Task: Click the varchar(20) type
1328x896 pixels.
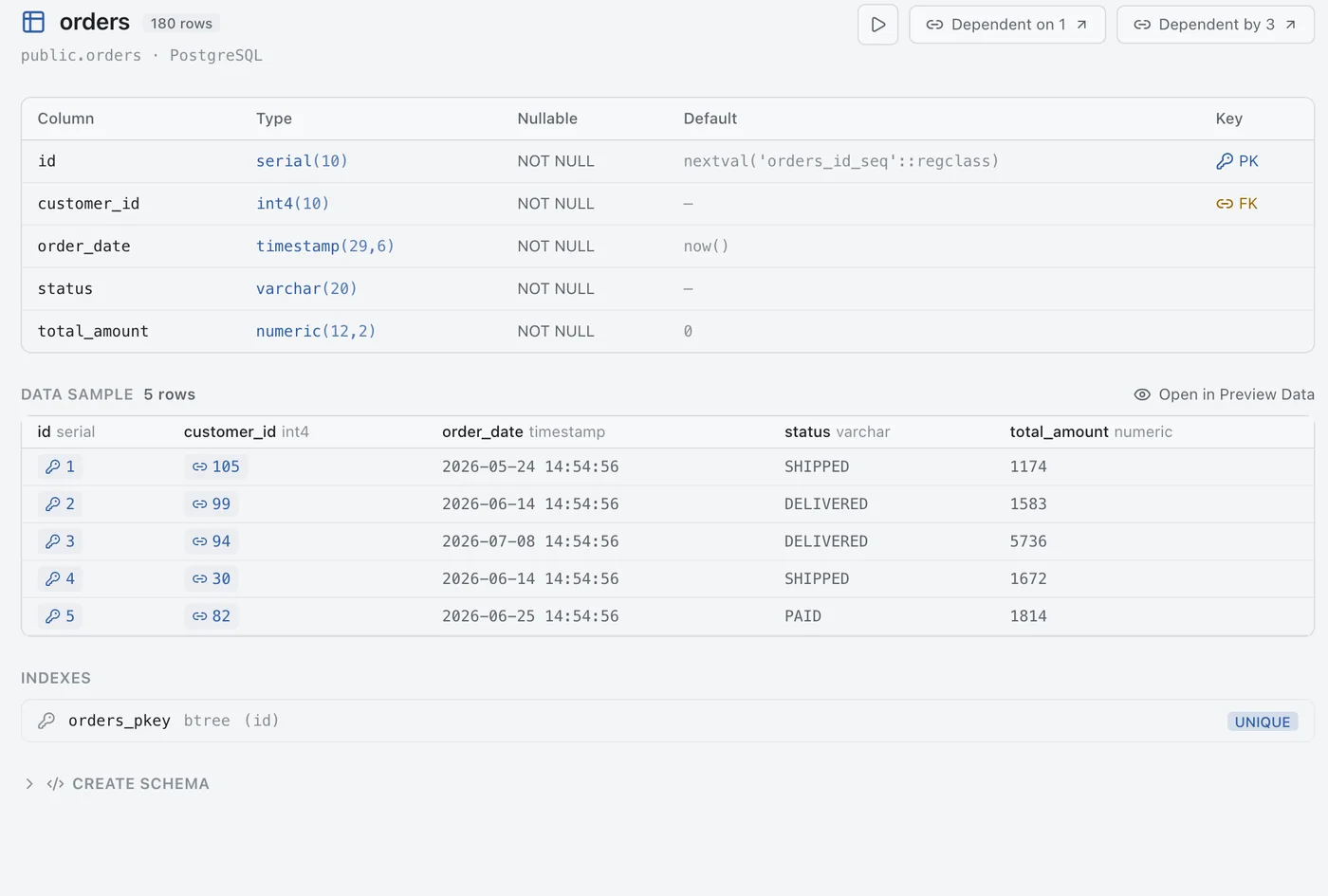Action: tap(306, 289)
